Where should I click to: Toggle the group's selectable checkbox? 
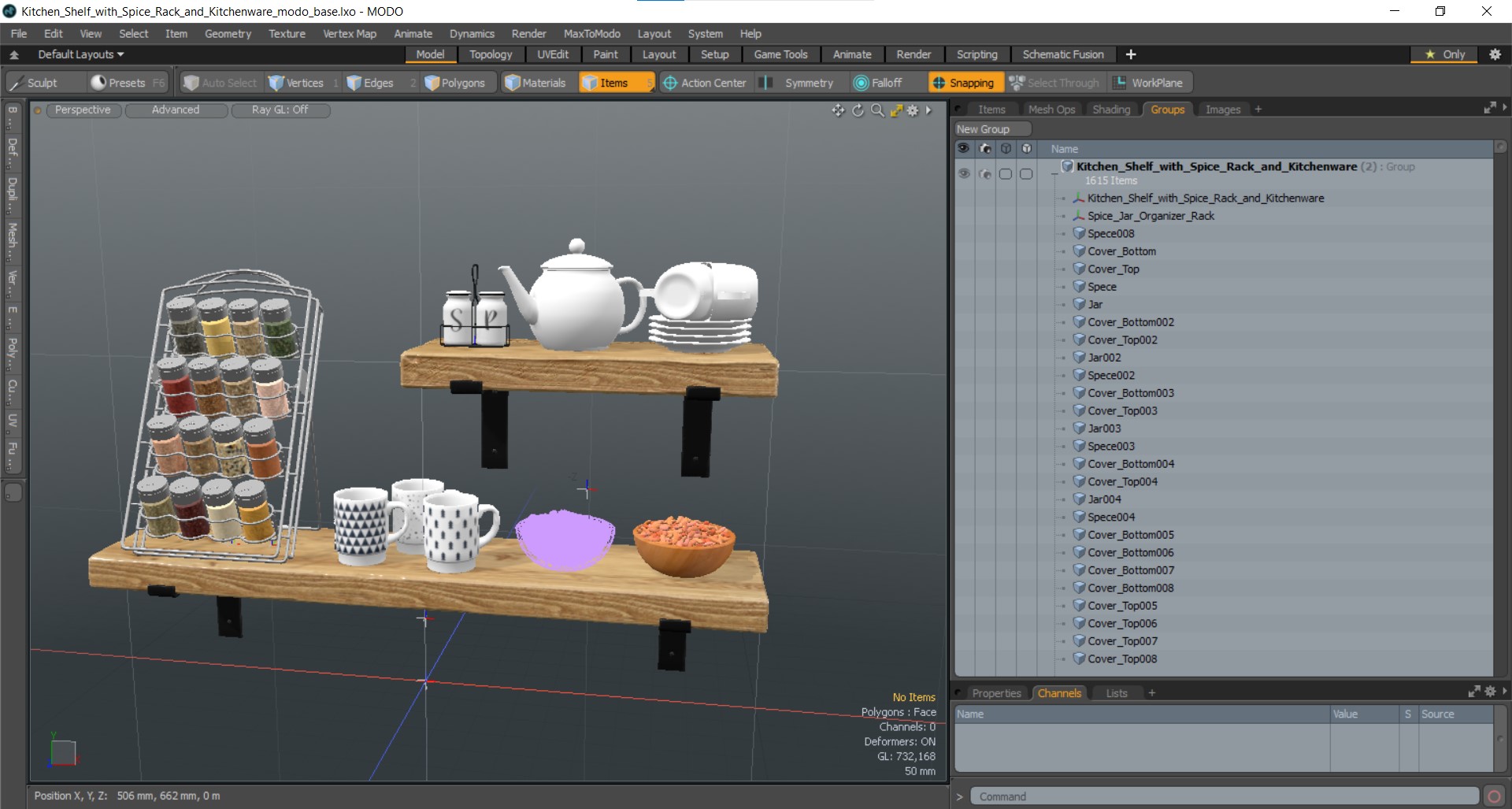click(1006, 174)
